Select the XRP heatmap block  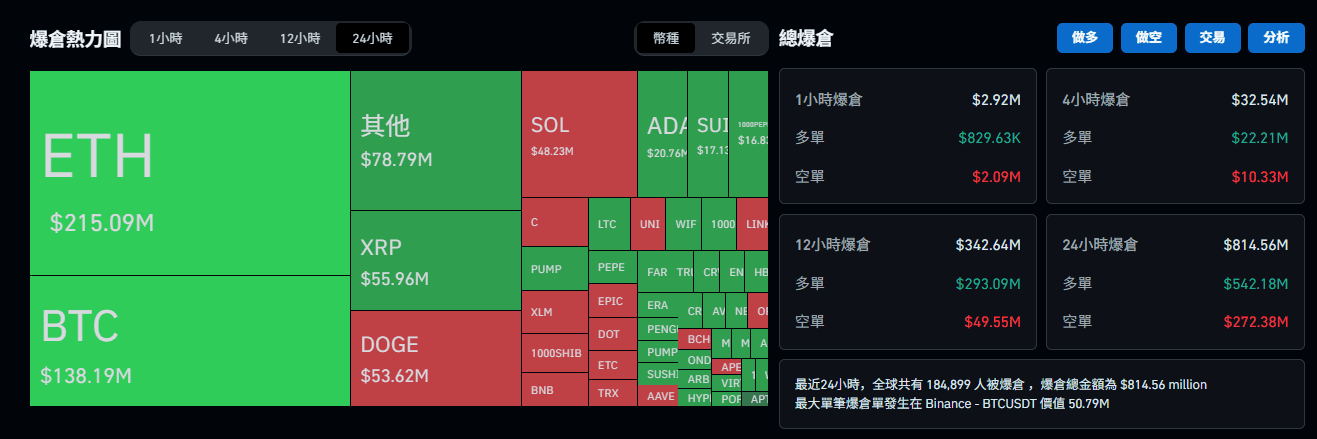[436, 260]
